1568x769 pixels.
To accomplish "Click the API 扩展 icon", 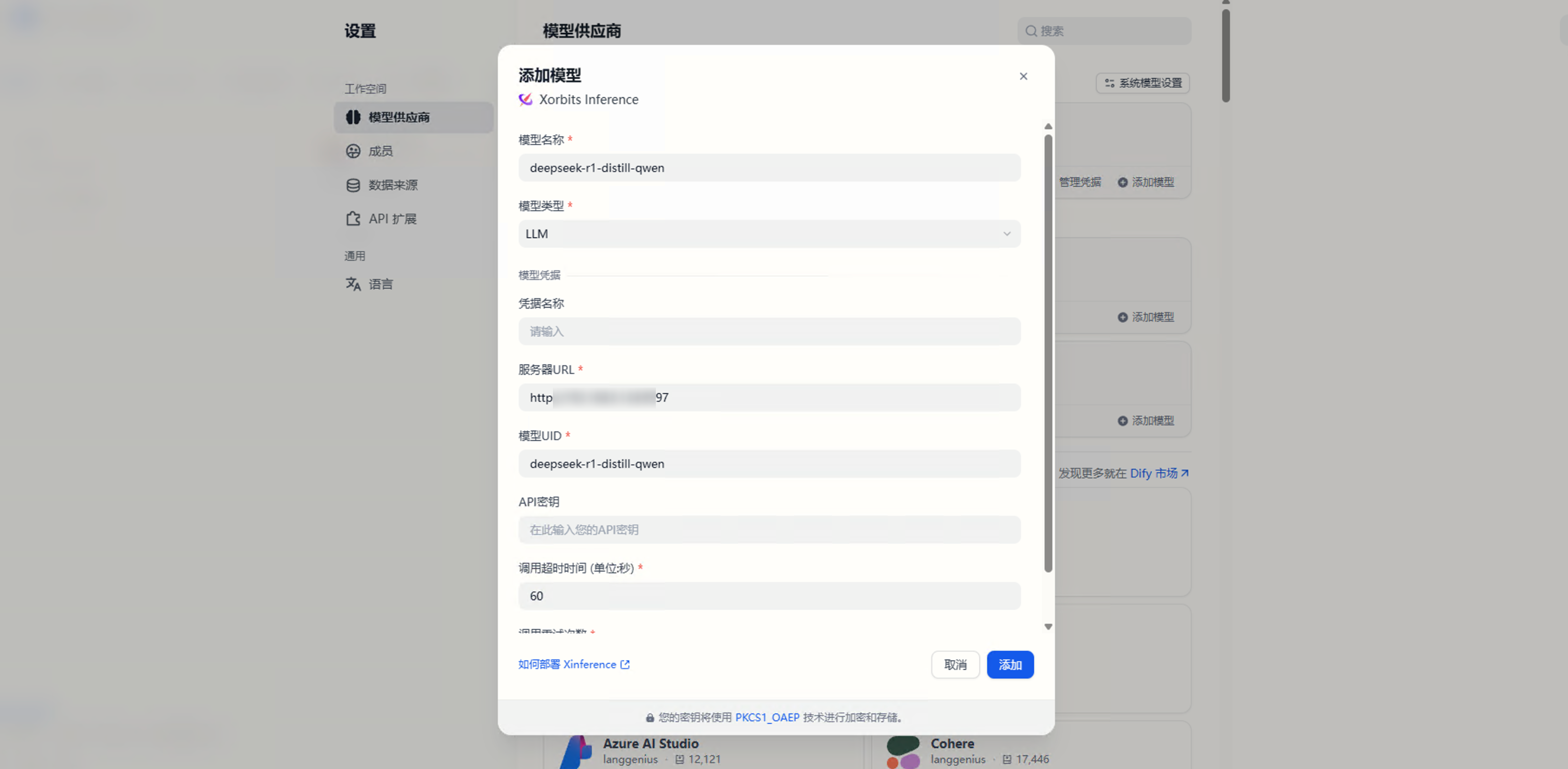I will point(354,218).
